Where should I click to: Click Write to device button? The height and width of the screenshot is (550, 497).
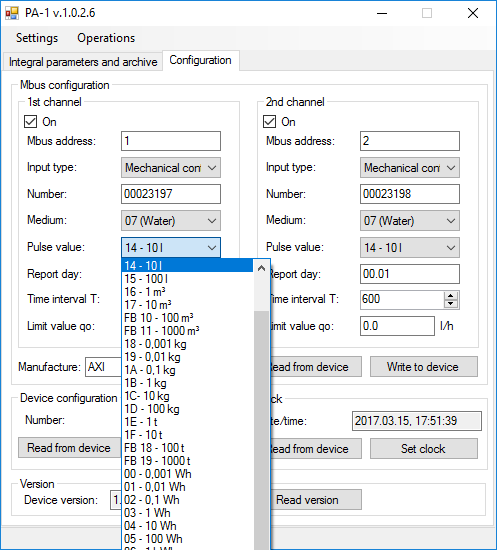tap(423, 367)
